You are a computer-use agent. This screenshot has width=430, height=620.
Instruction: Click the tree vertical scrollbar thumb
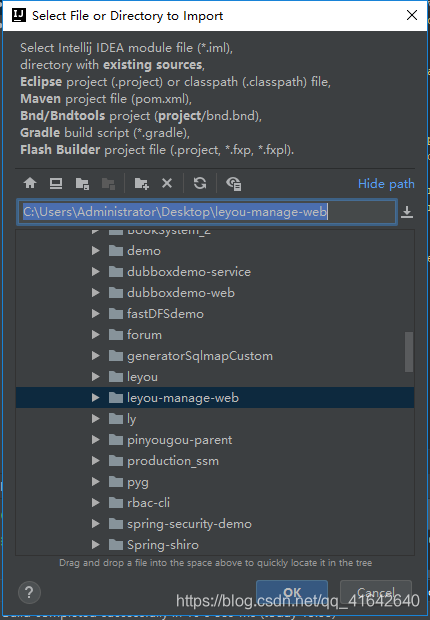409,352
